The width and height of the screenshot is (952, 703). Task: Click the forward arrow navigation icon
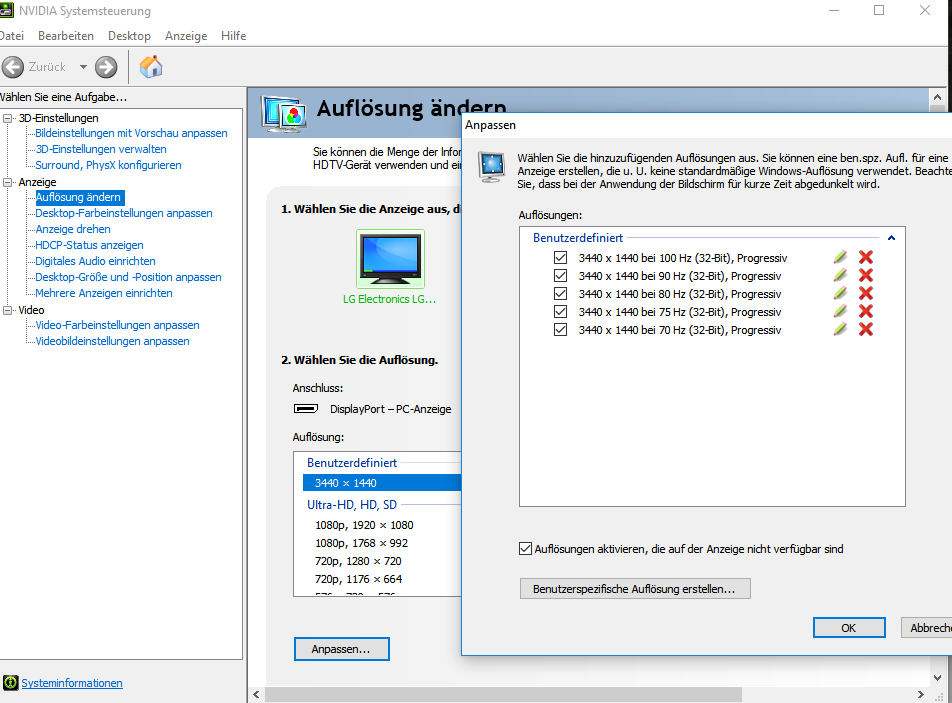106,67
